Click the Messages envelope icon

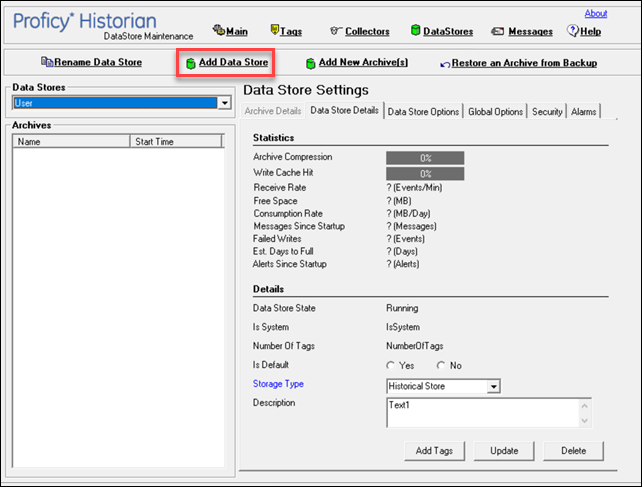click(x=497, y=31)
